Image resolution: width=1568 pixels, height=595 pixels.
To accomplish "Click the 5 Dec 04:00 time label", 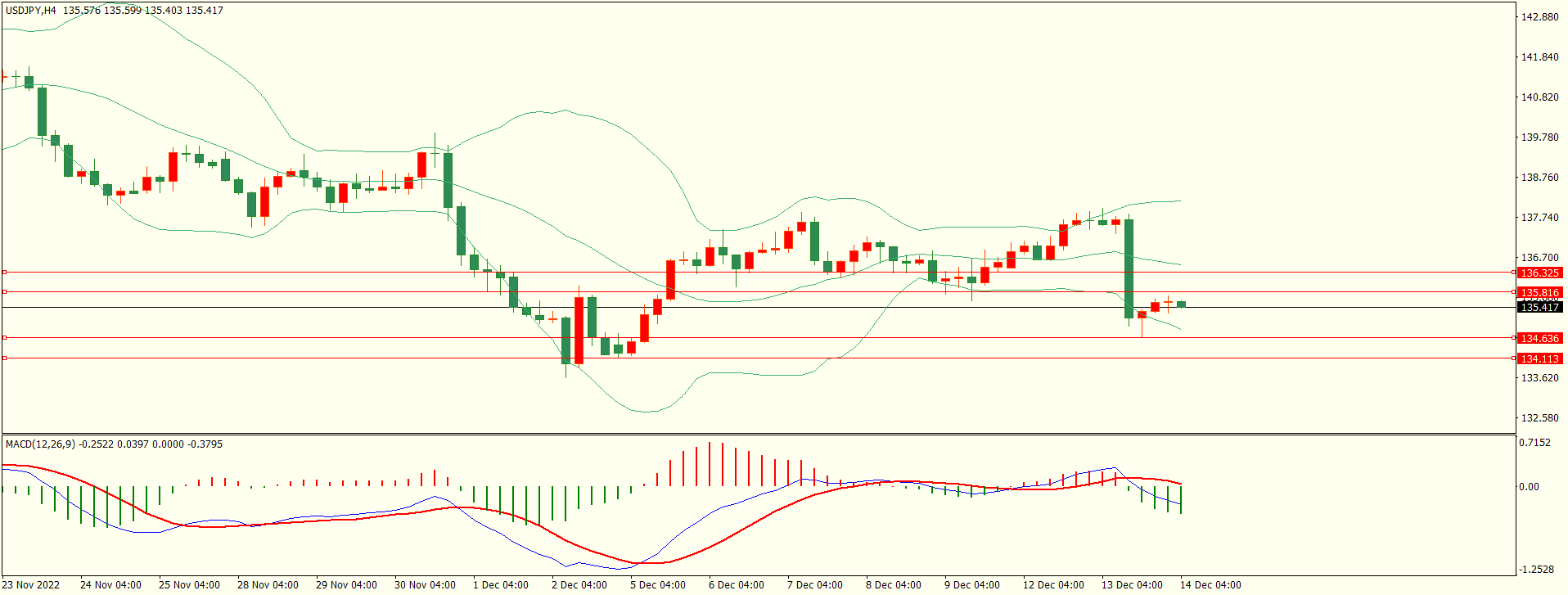I will pyautogui.click(x=658, y=585).
